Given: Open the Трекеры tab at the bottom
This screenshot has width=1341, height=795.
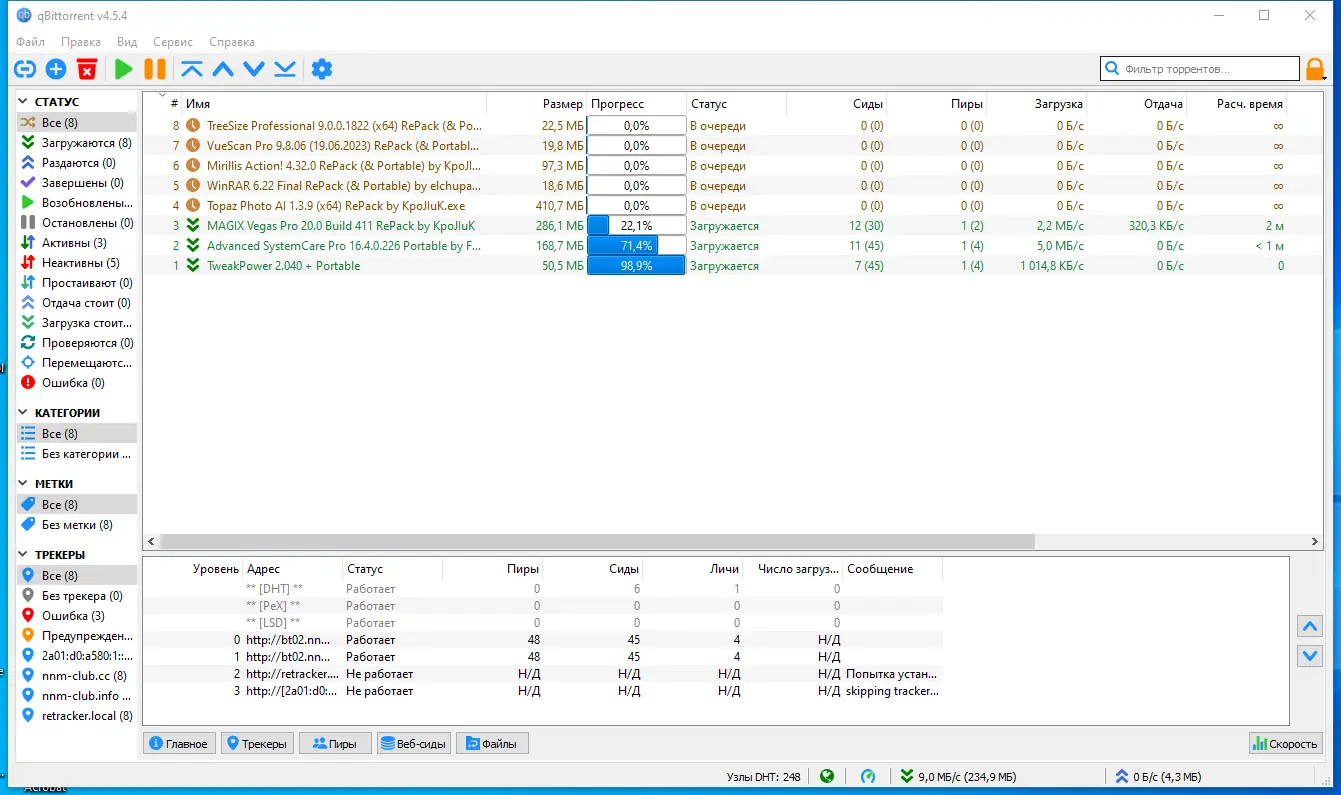Looking at the screenshot, I should click(257, 743).
